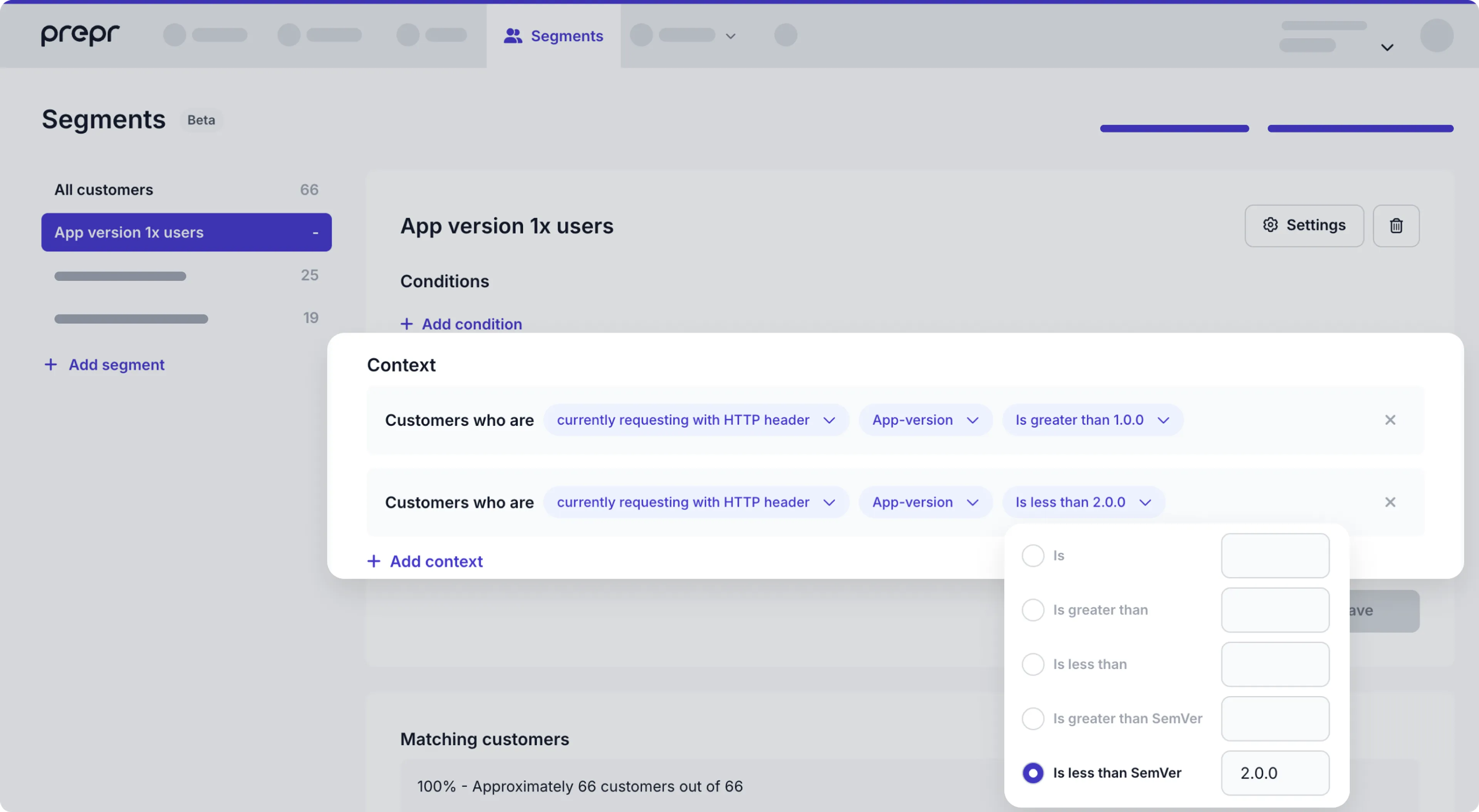
Task: Click the 'Is less than SemVer' value field
Action: 1274,773
